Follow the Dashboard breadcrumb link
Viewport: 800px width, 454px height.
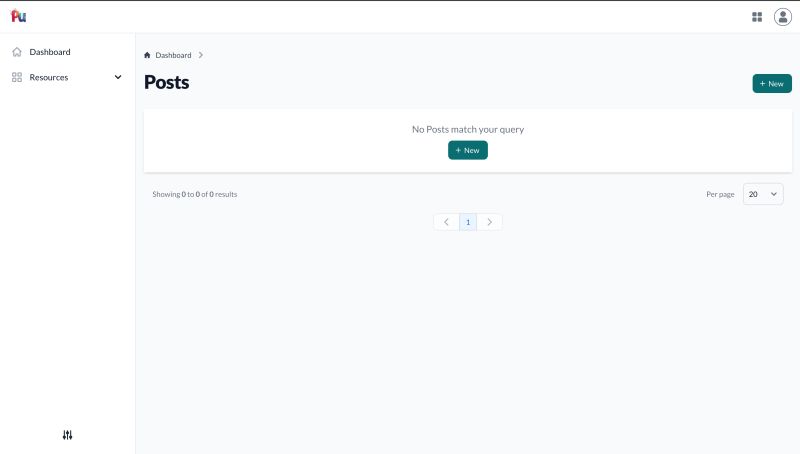[173, 55]
